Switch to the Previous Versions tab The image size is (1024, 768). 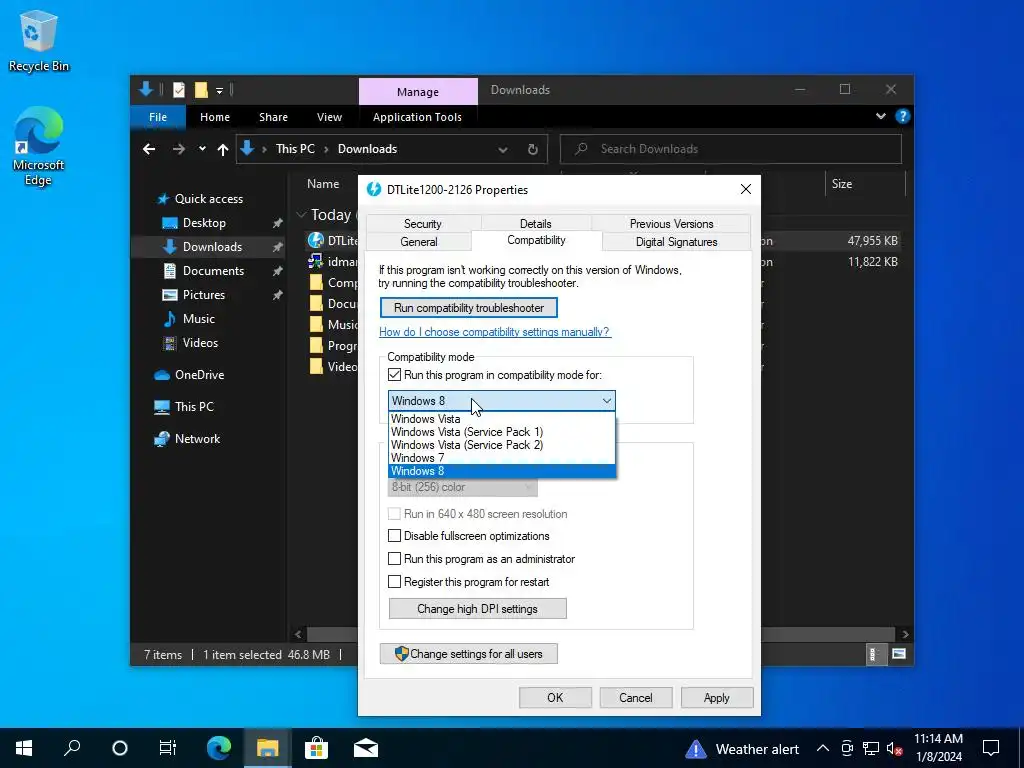click(x=671, y=223)
